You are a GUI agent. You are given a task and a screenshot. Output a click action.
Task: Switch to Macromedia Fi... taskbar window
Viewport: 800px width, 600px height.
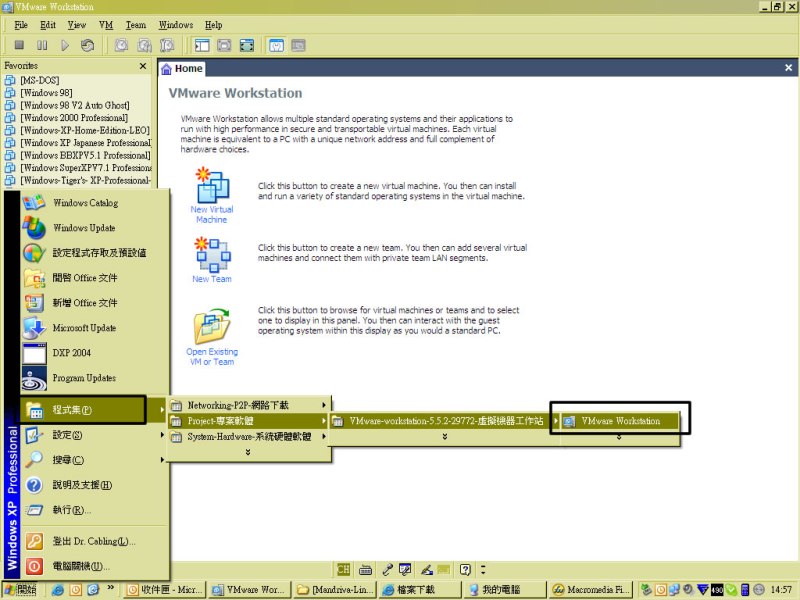[x=592, y=590]
